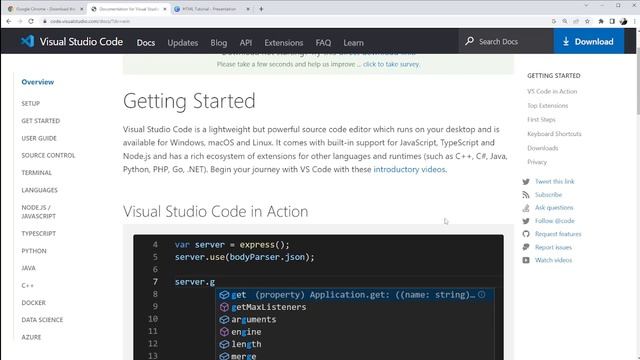Image resolution: width=640 pixels, height=360 pixels.
Task: Open the Chrome three-dot menu
Action: click(635, 21)
